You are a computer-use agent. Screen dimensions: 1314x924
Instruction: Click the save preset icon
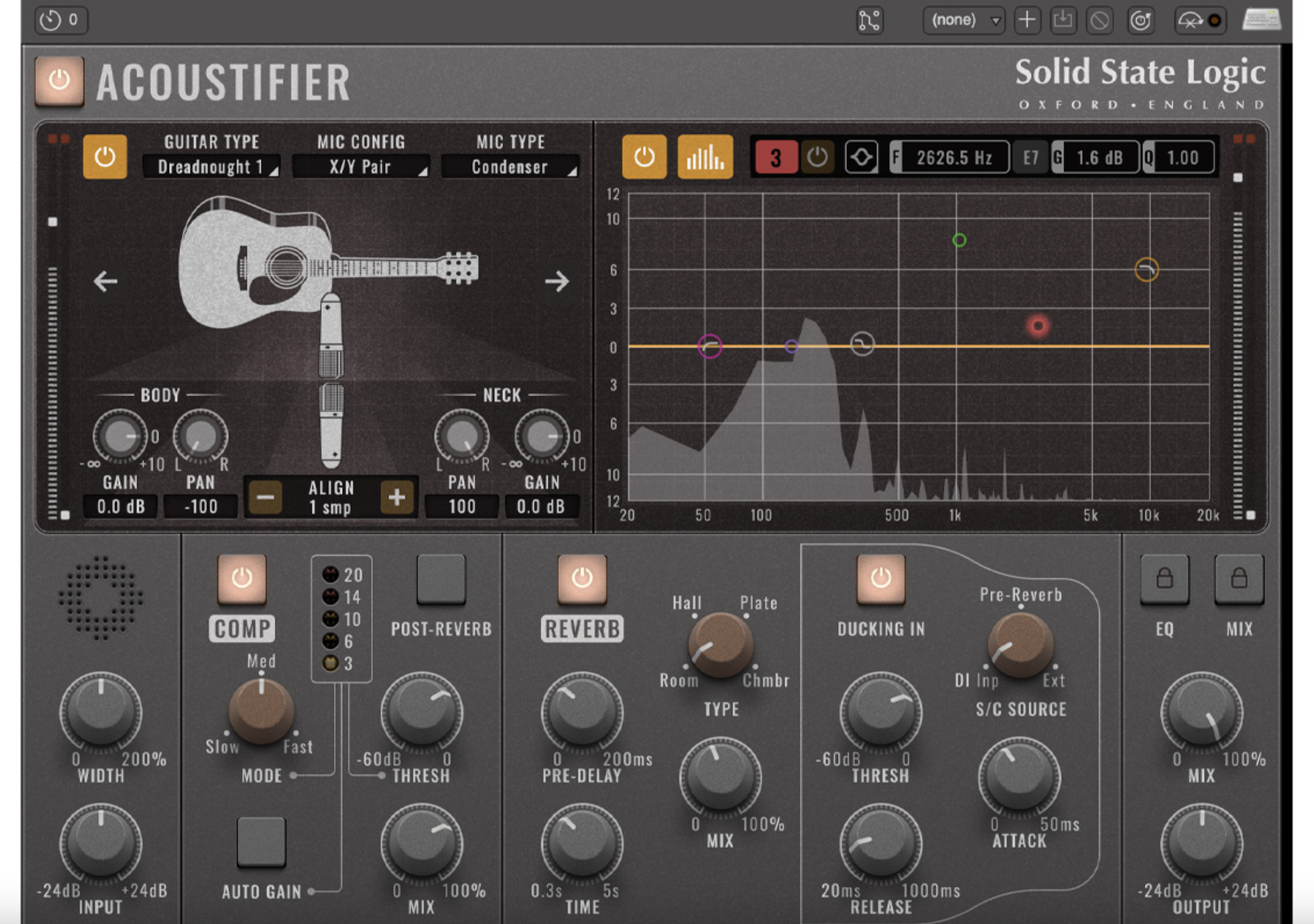click(x=1063, y=19)
